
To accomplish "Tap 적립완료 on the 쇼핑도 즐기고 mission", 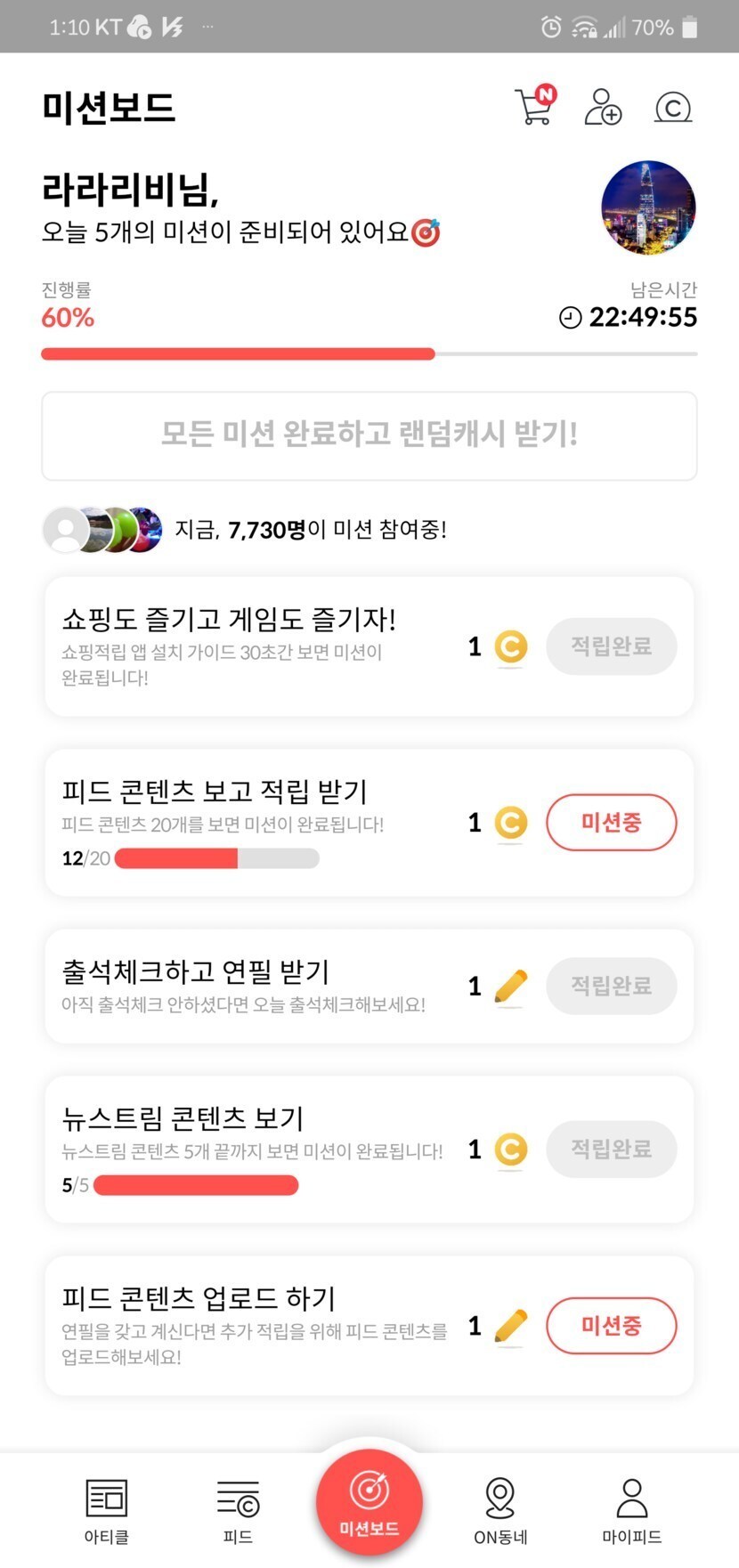I will coord(611,646).
